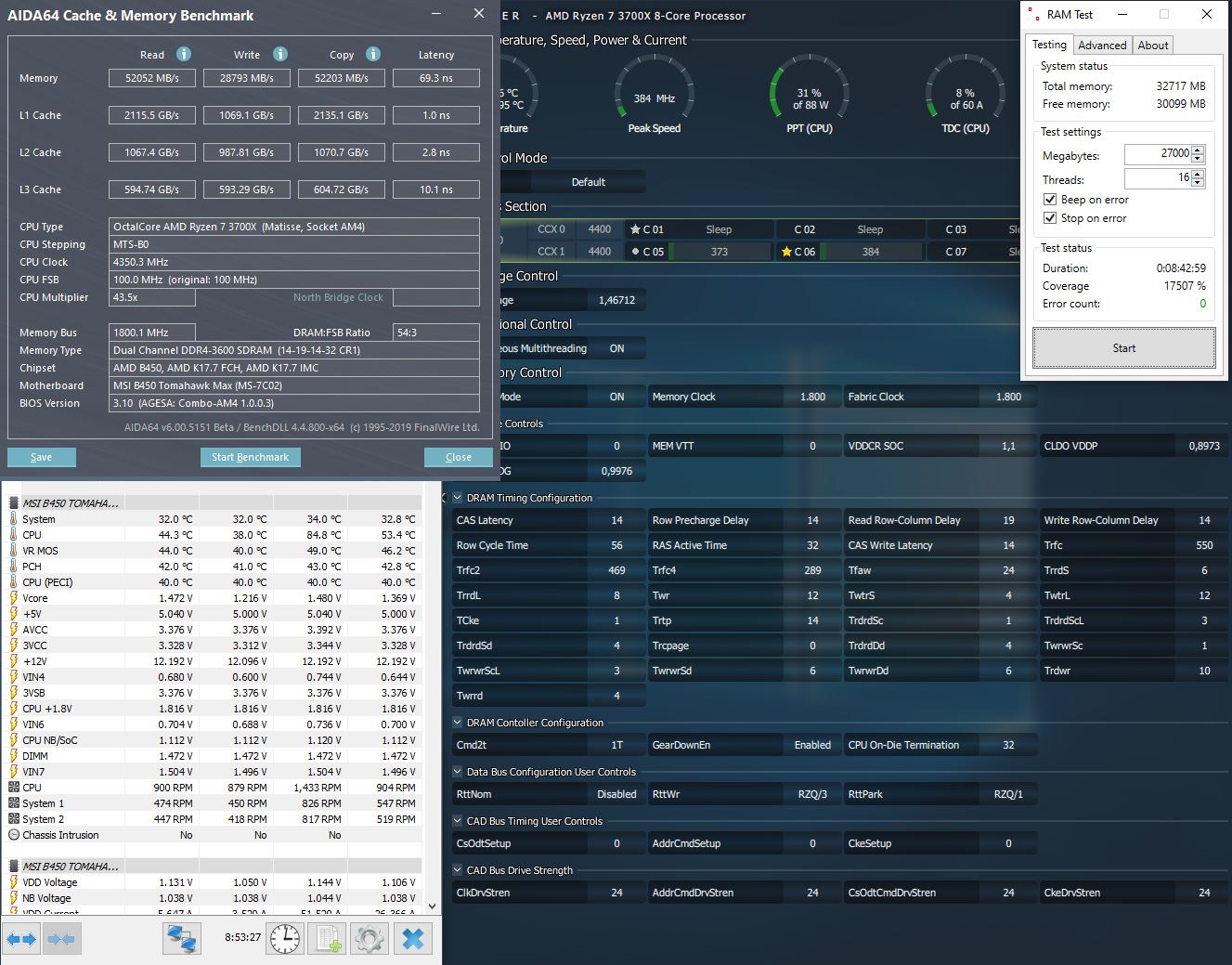Toggle the RttNom Disabled value
This screenshot has width=1232, height=965.
coord(616,794)
